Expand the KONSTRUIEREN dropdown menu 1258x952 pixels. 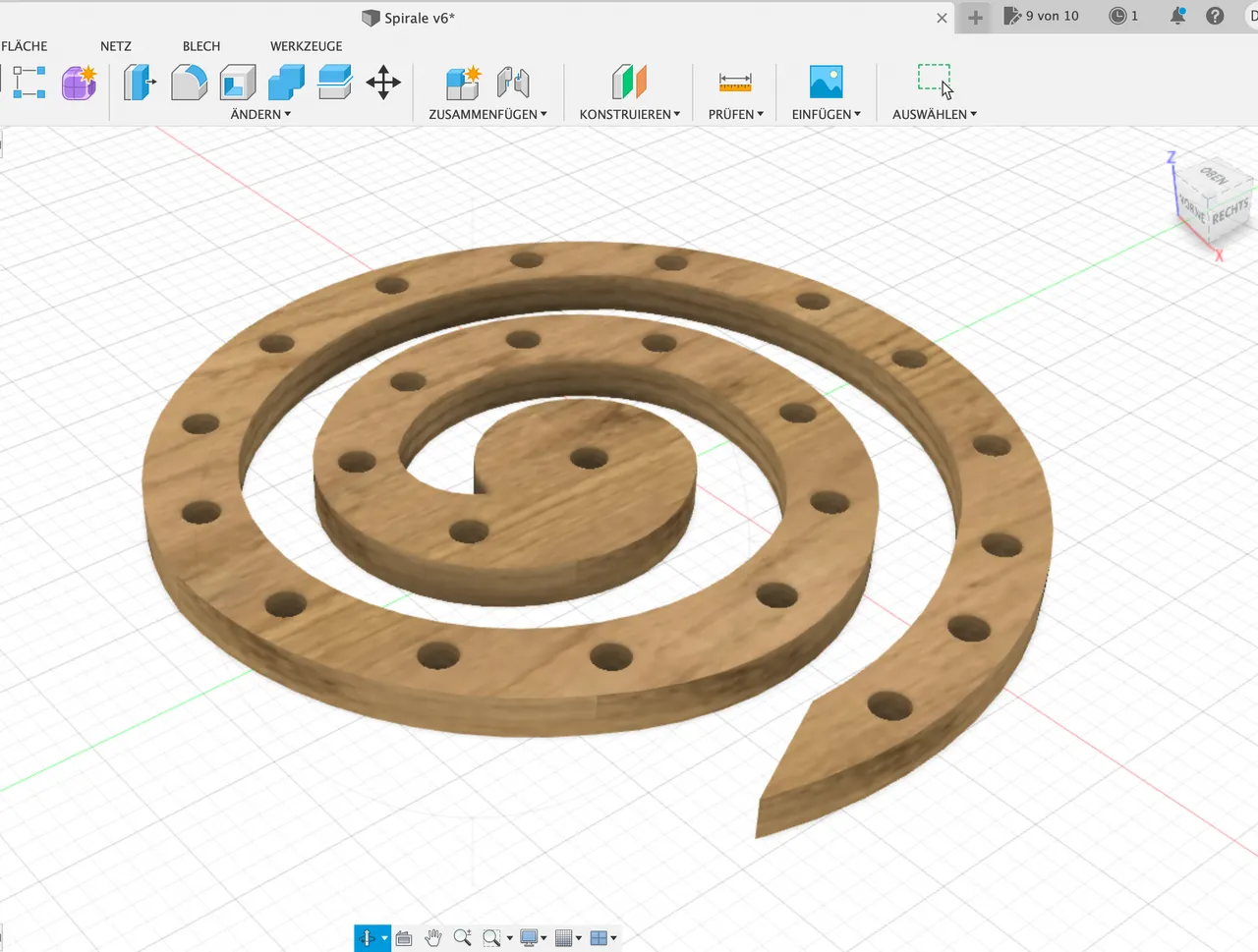tap(630, 114)
